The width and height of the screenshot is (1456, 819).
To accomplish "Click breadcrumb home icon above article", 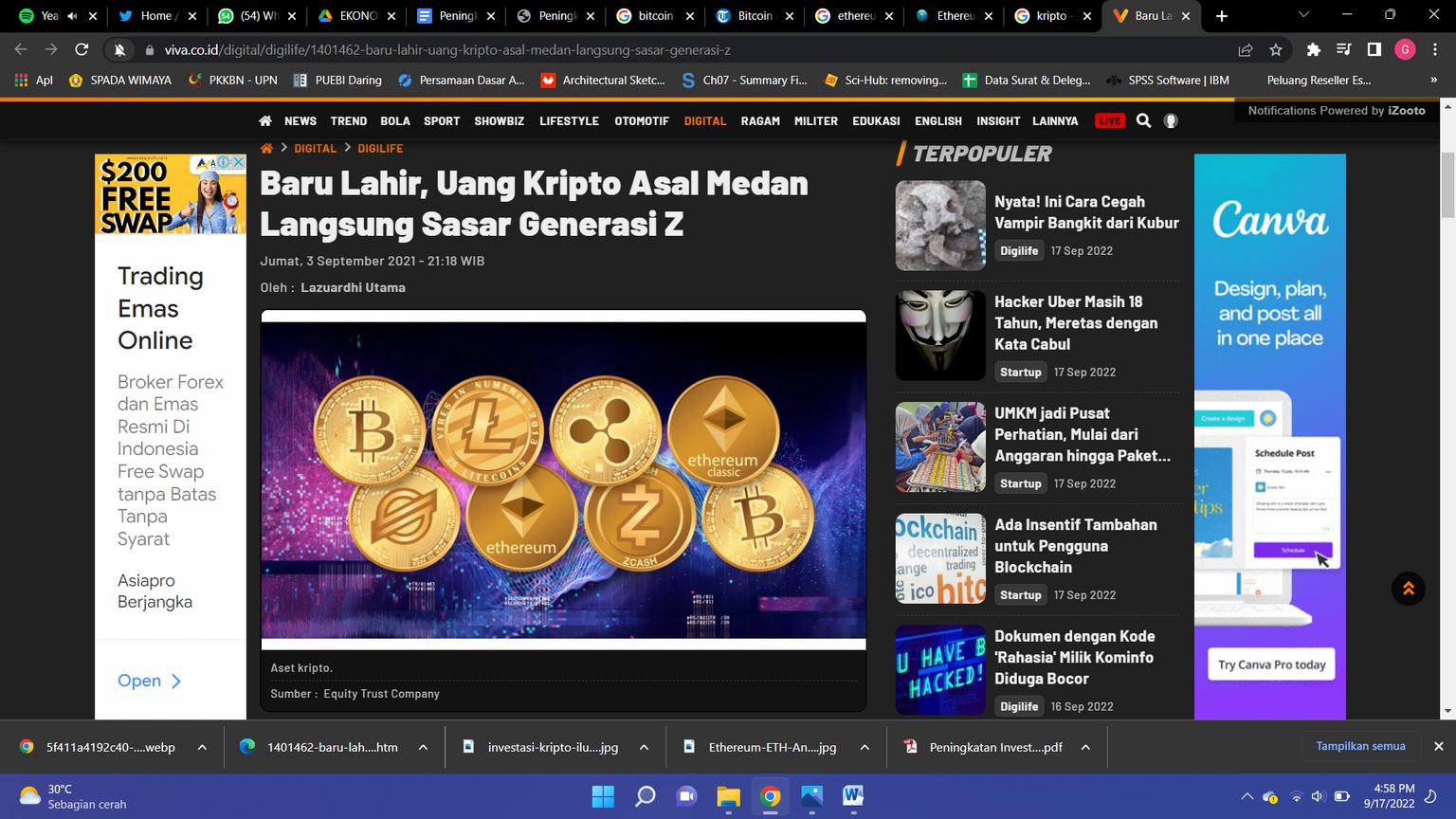I will (266, 148).
